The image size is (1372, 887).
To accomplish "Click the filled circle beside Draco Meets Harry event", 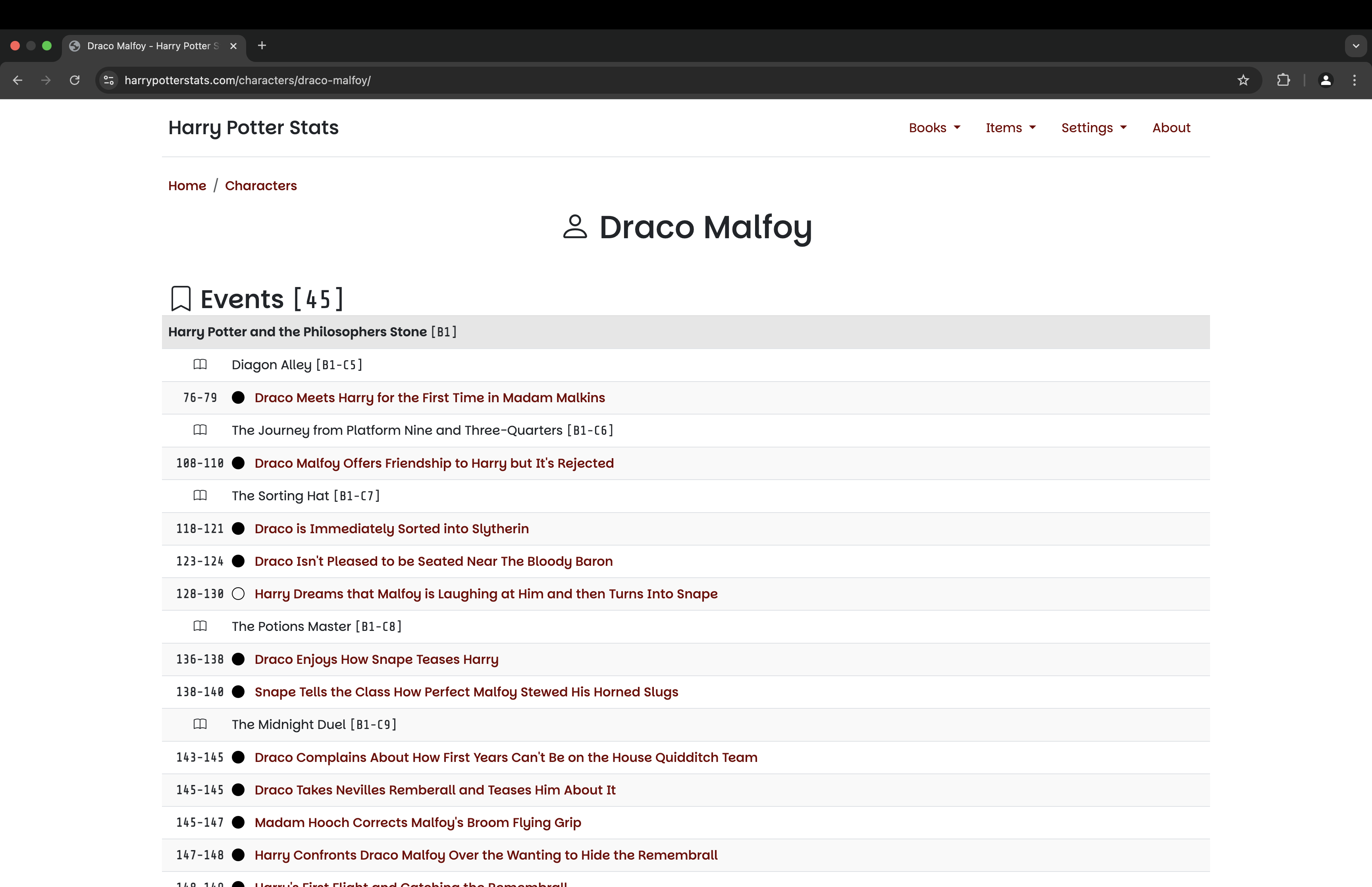I will coord(238,397).
